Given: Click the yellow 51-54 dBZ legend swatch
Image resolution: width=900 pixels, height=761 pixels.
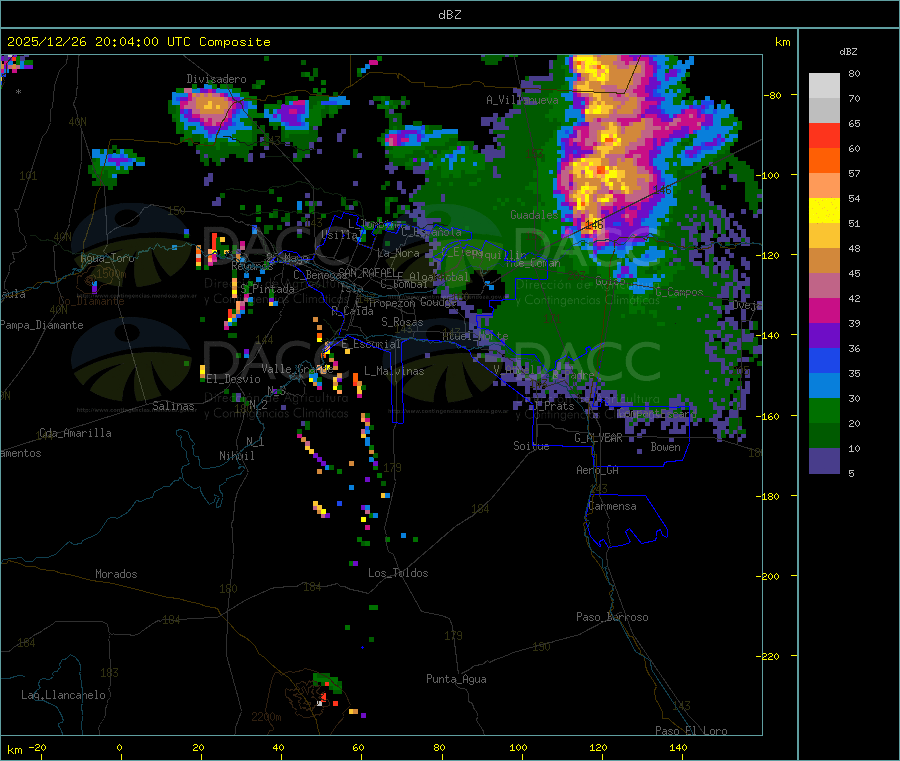Looking at the screenshot, I should click(824, 211).
